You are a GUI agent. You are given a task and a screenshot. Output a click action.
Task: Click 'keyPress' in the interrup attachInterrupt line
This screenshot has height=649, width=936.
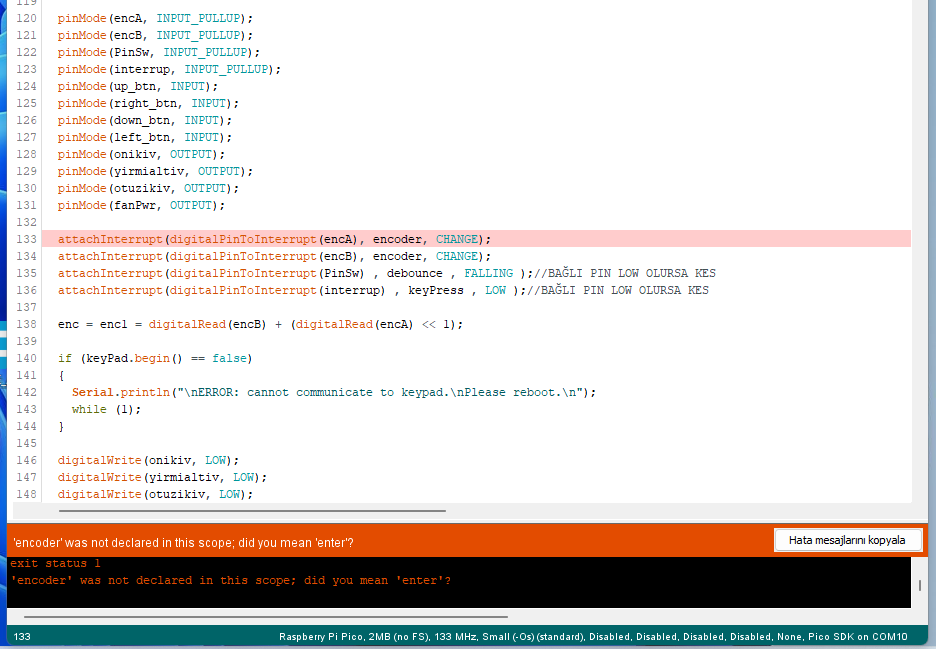[436, 290]
